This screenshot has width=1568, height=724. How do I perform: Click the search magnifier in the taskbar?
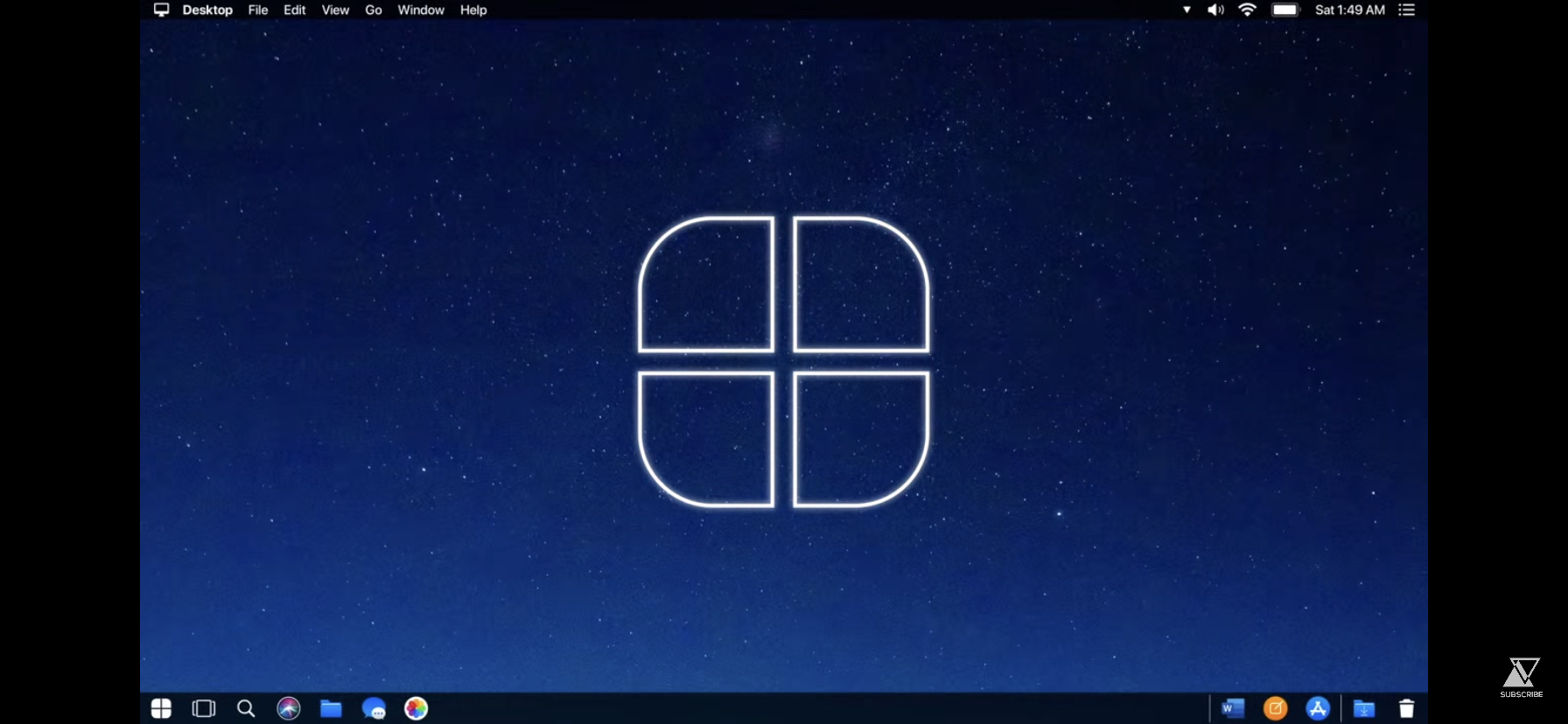[x=246, y=708]
